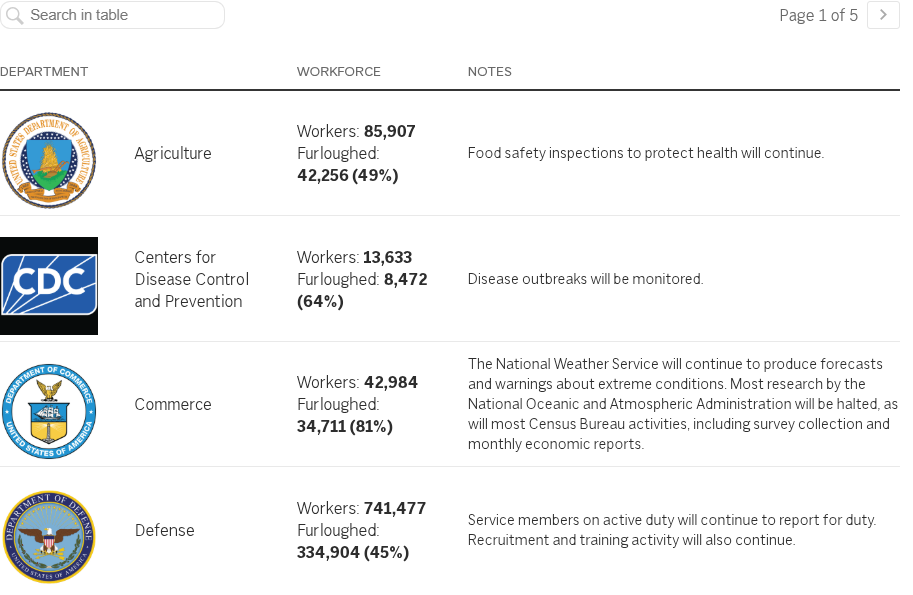
Task: Click the CDC logo
Action: click(x=49, y=285)
